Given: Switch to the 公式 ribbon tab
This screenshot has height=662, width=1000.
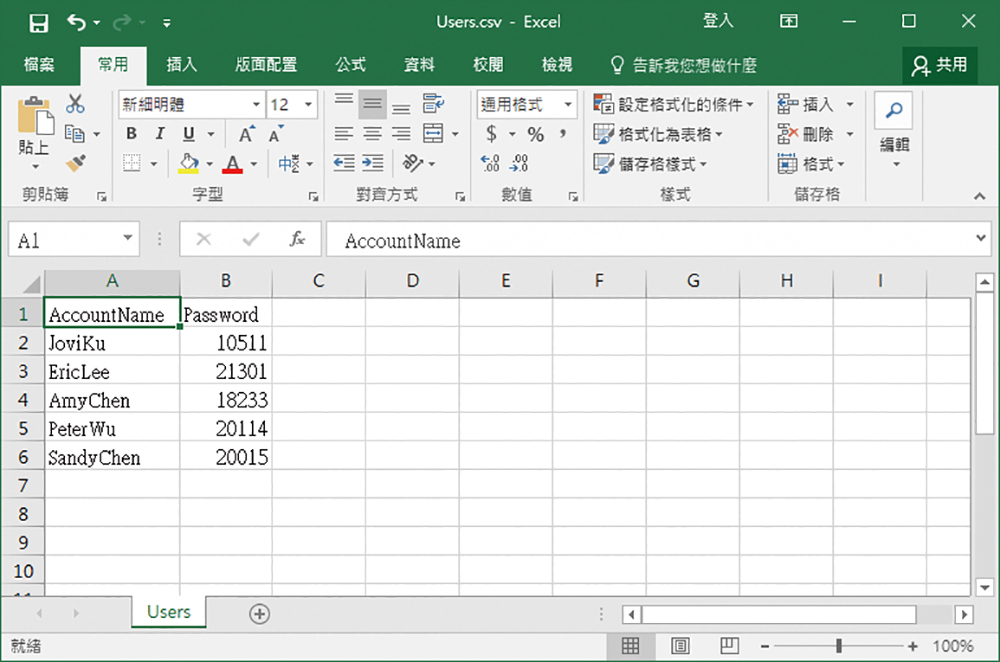Looking at the screenshot, I should coord(350,65).
